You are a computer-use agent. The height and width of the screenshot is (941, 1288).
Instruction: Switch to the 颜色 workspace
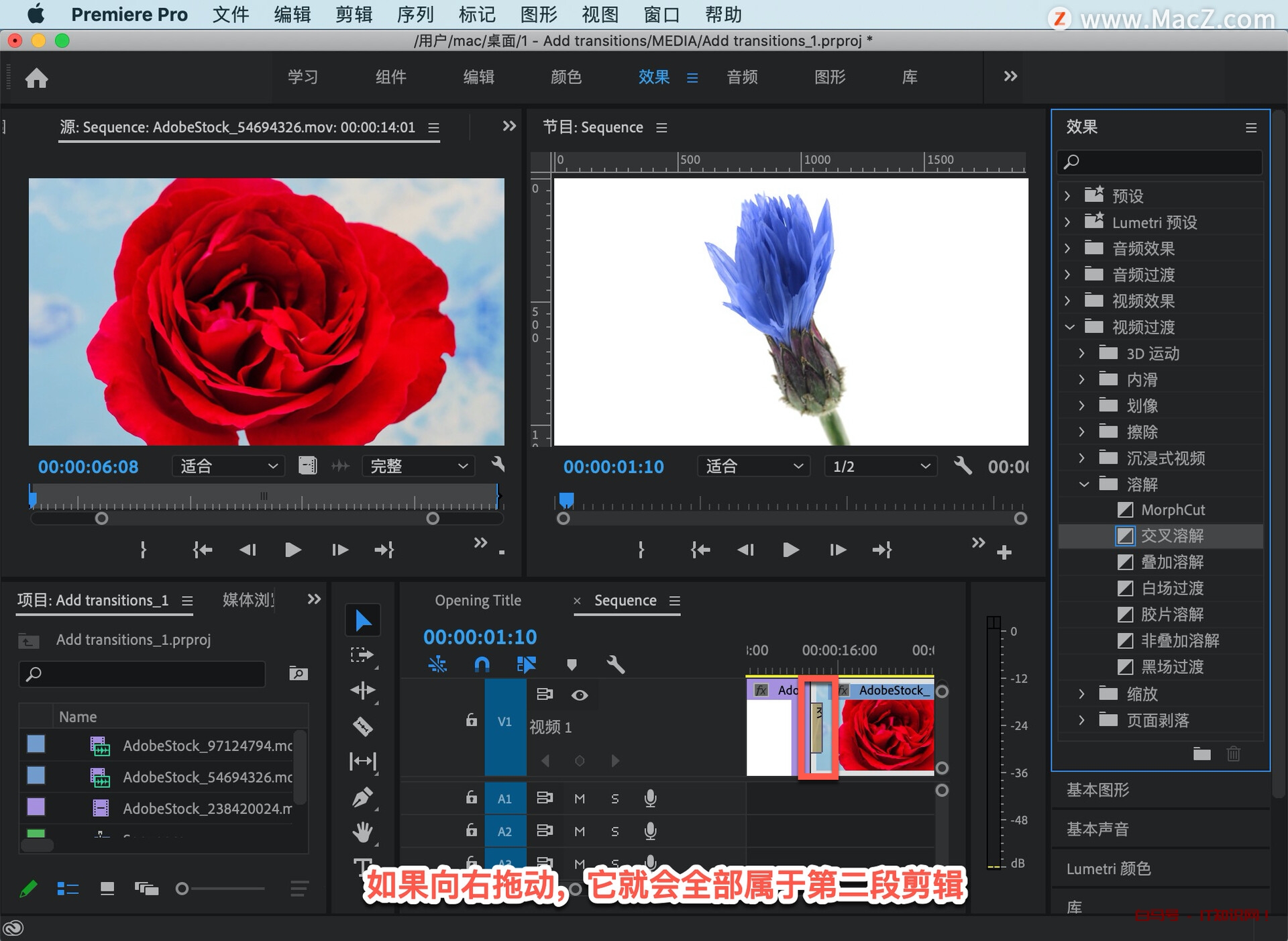click(566, 77)
